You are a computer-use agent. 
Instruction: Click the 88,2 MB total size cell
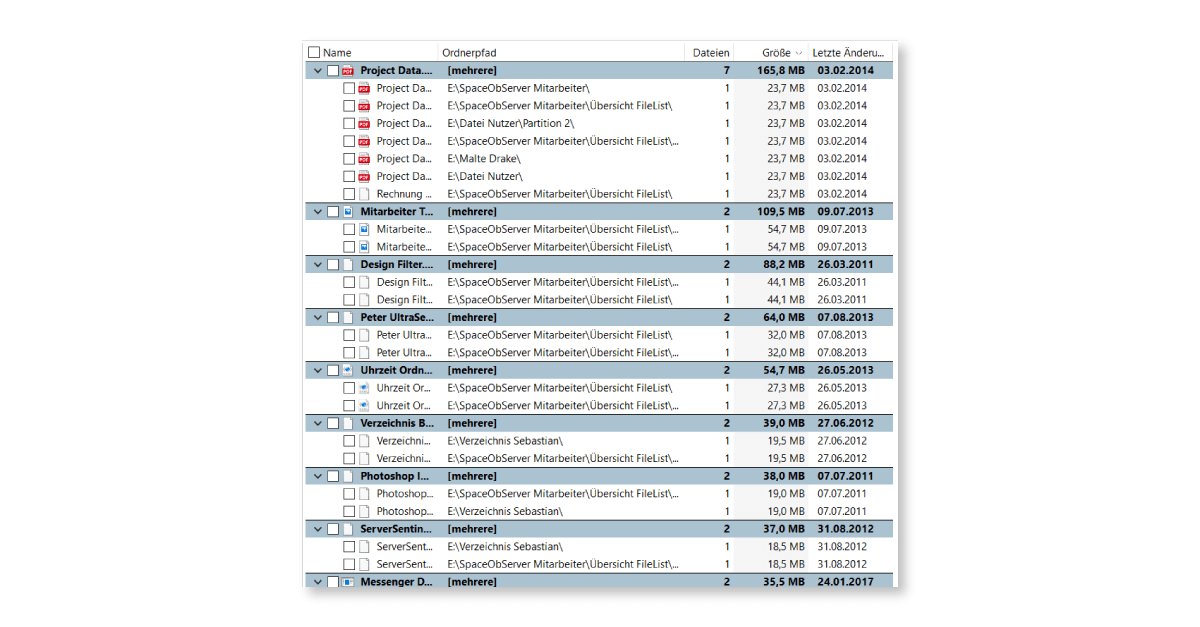784,265
